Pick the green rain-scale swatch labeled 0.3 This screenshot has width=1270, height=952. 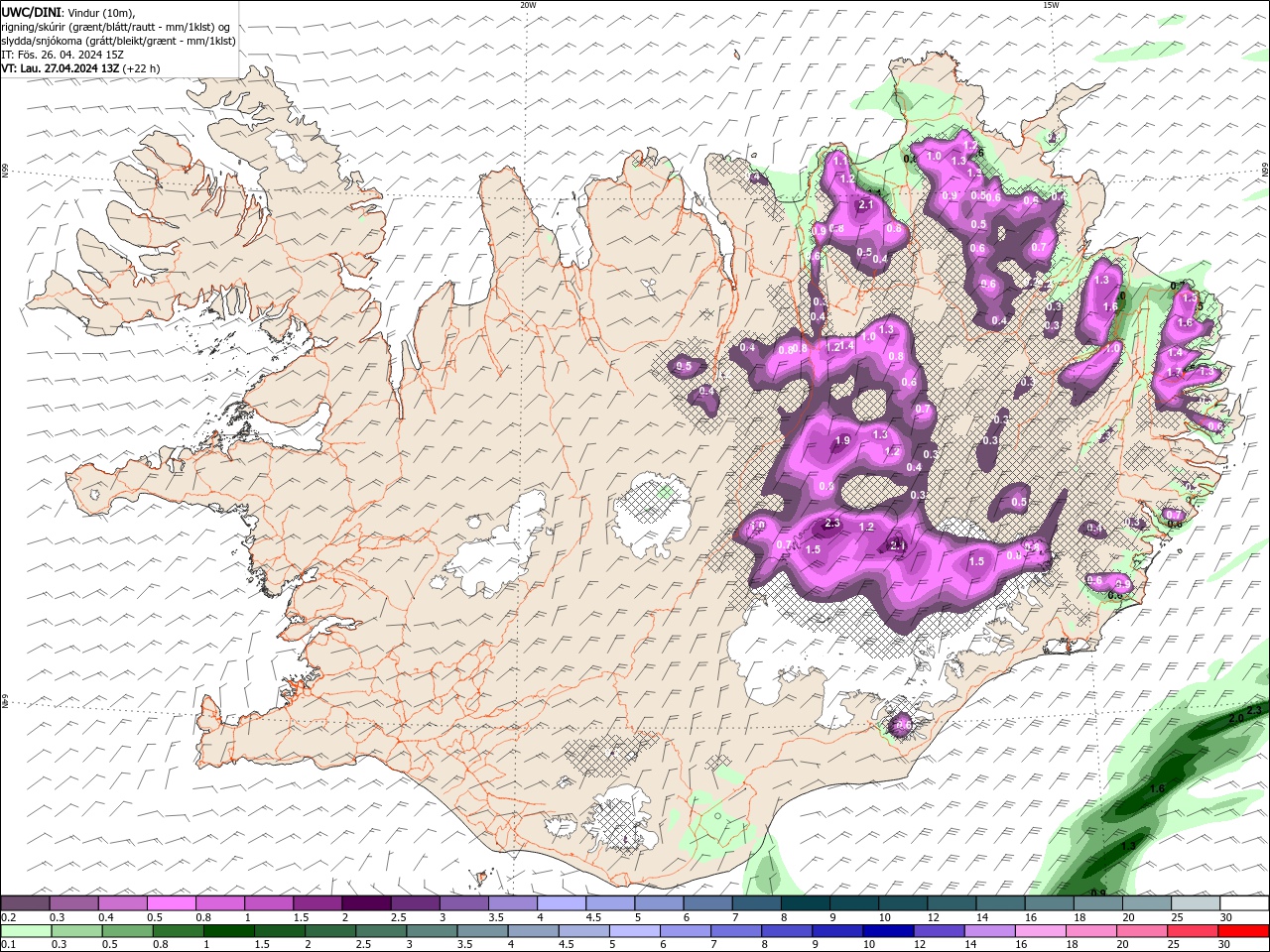[x=76, y=931]
